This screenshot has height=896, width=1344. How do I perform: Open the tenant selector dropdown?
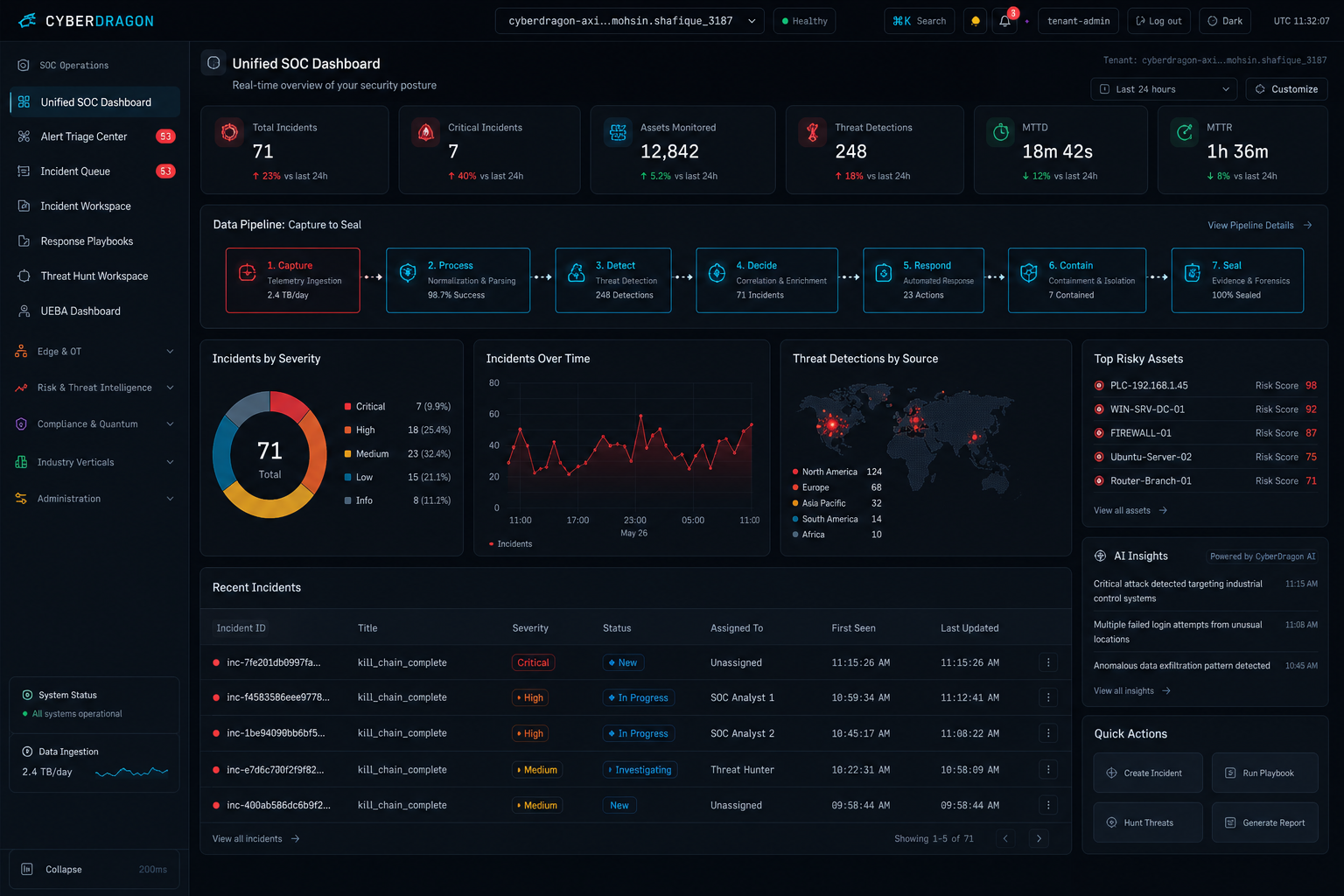click(629, 21)
